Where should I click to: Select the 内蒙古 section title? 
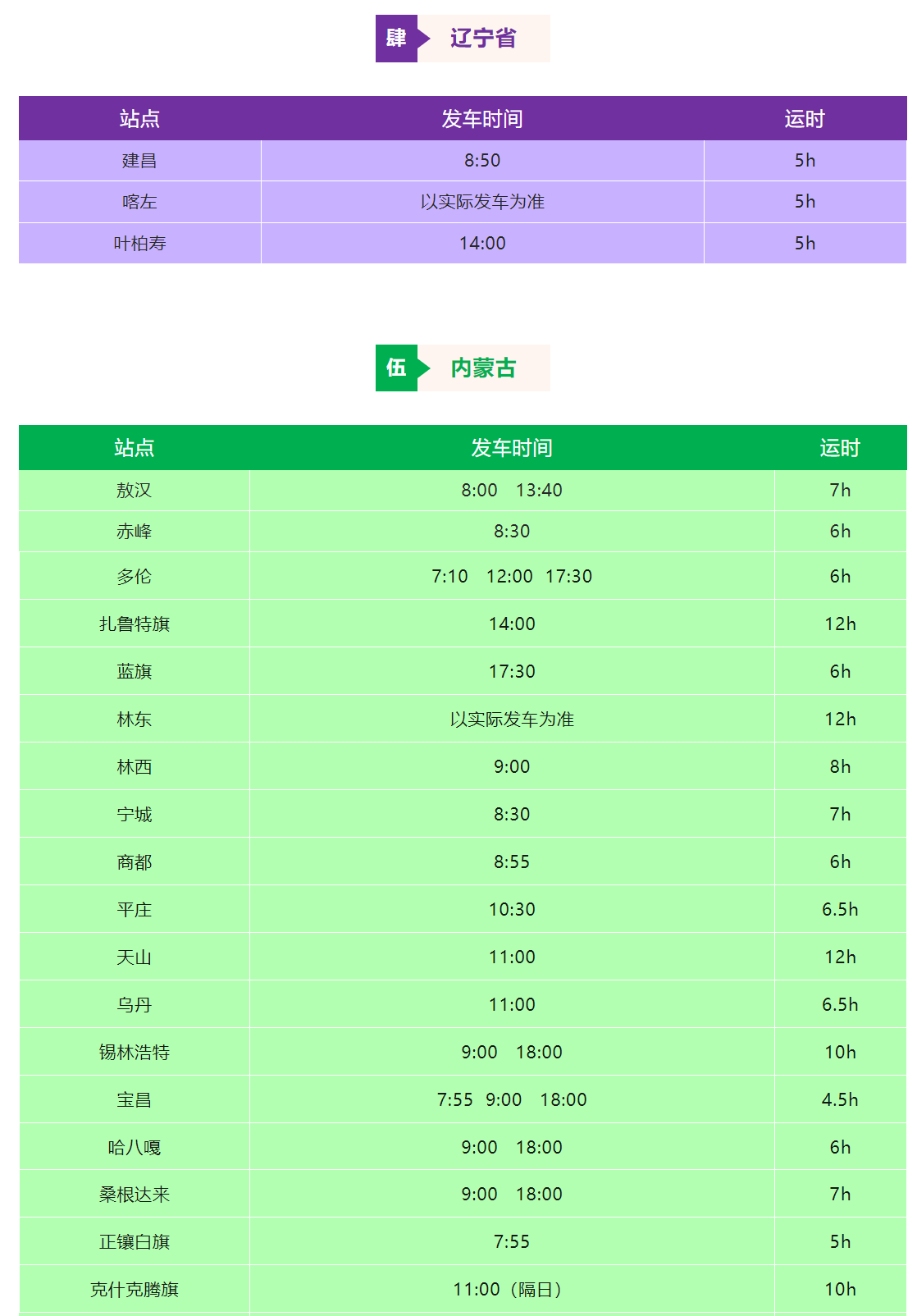[483, 368]
